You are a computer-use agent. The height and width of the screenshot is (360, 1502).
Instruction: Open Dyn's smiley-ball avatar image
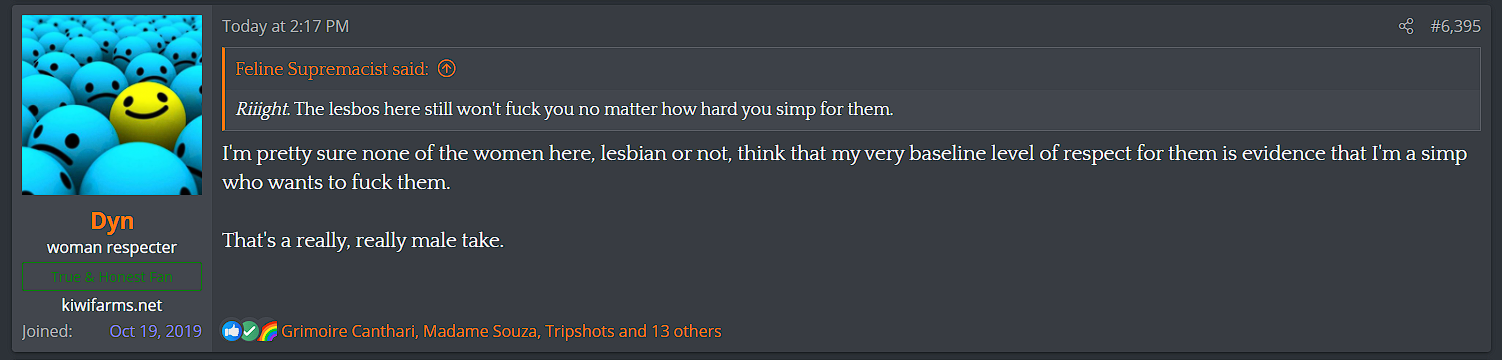tap(112, 106)
